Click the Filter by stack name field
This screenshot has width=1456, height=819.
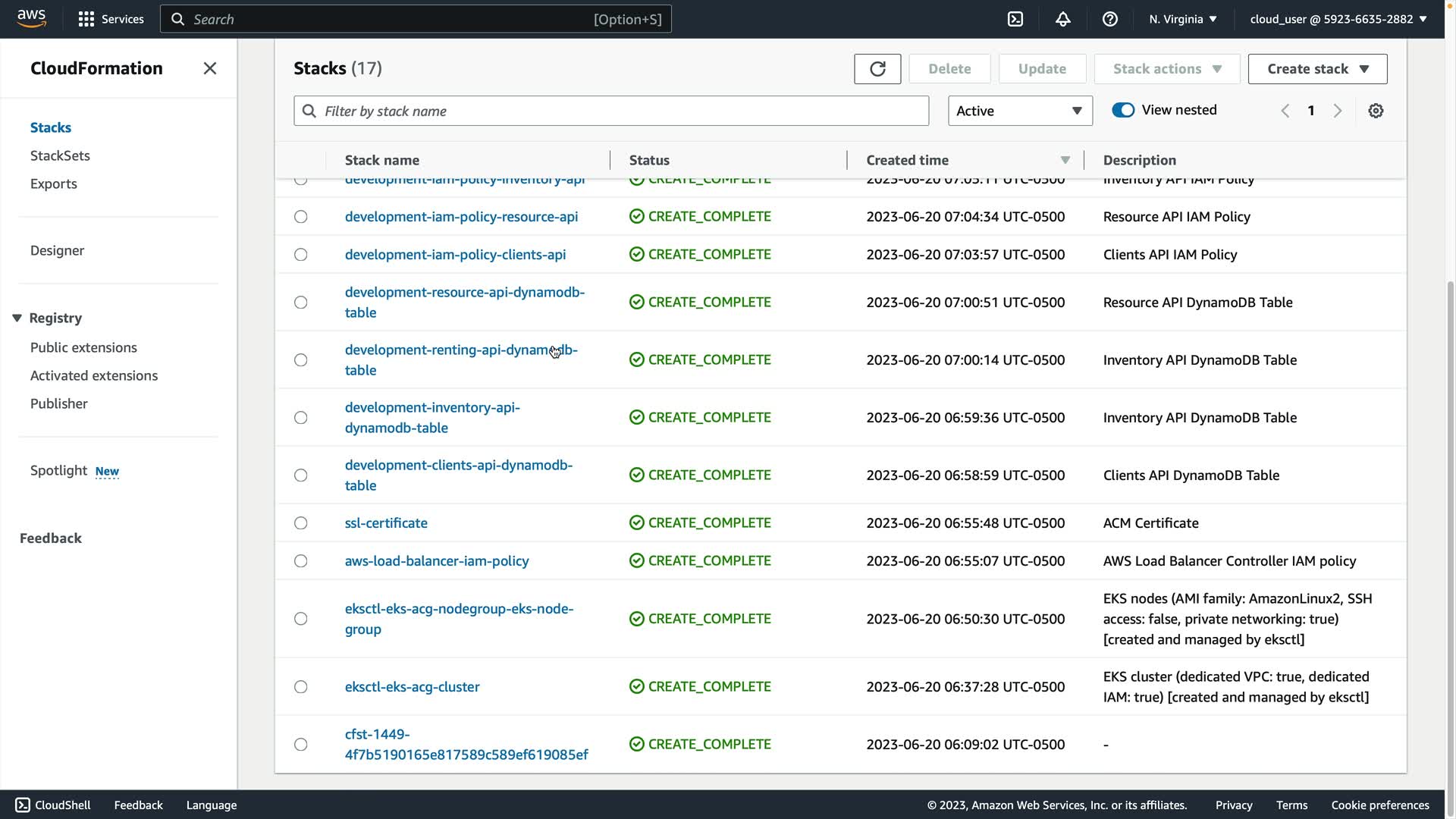tap(611, 111)
